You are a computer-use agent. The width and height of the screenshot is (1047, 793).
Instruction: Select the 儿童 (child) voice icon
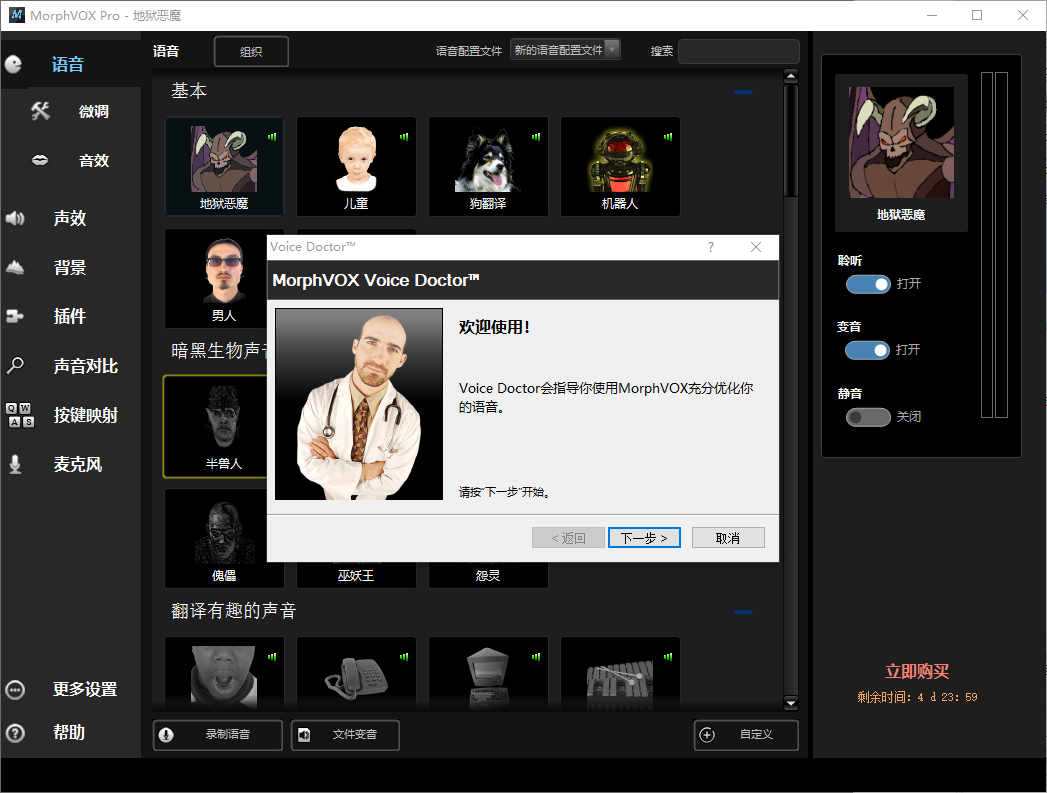[x=356, y=160]
